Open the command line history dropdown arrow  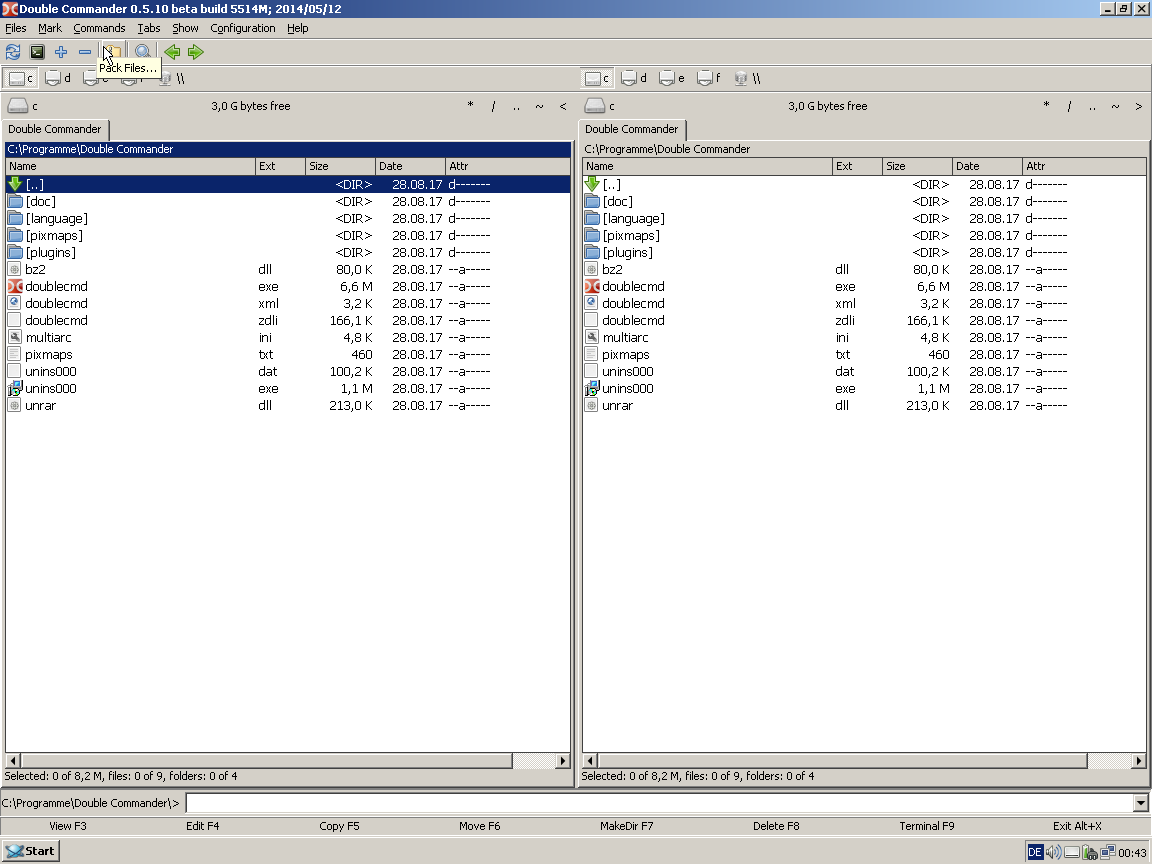1141,803
